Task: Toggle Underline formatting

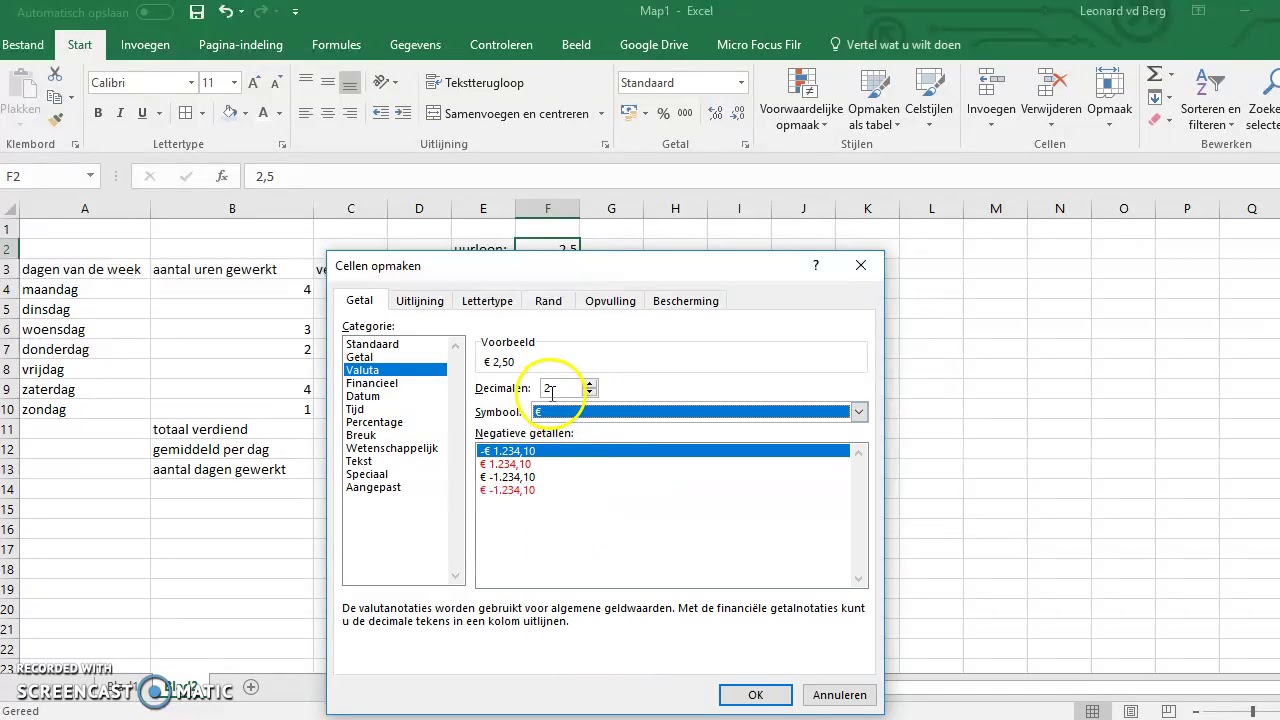Action: coord(142,113)
